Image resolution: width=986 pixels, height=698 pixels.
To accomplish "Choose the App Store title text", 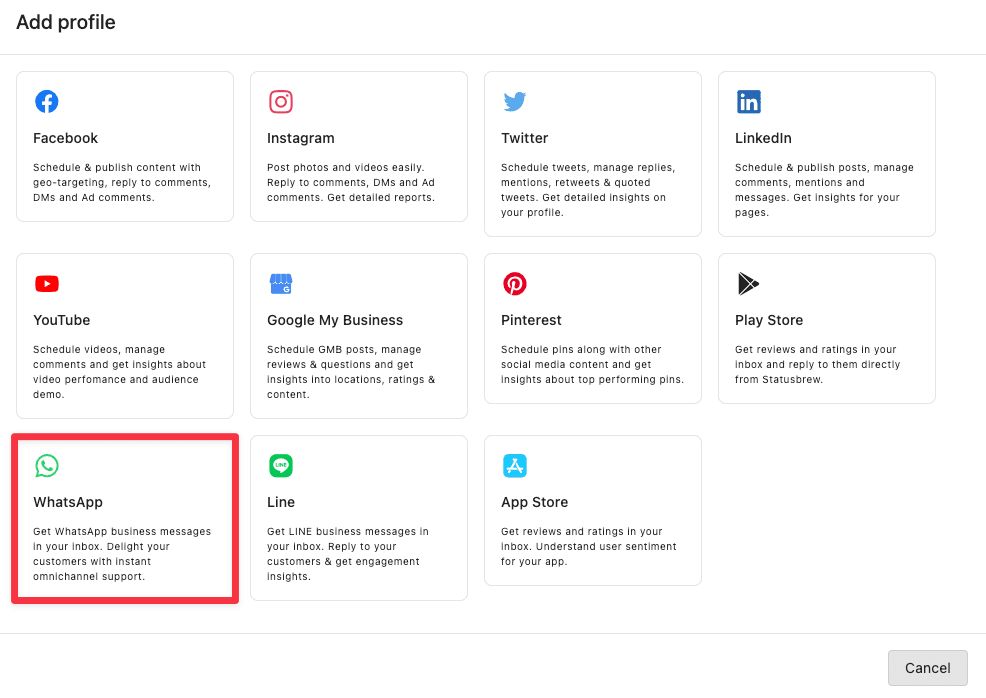I will pyautogui.click(x=534, y=502).
